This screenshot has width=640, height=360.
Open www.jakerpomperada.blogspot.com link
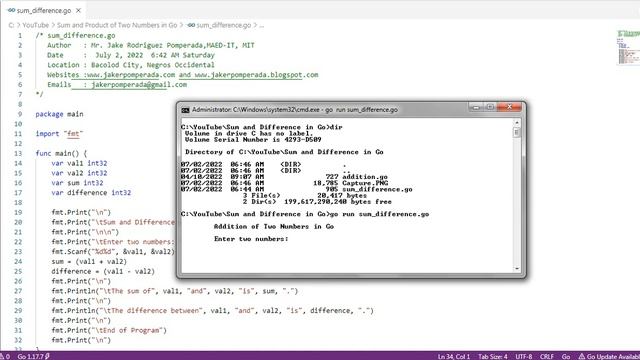[x=256, y=75]
